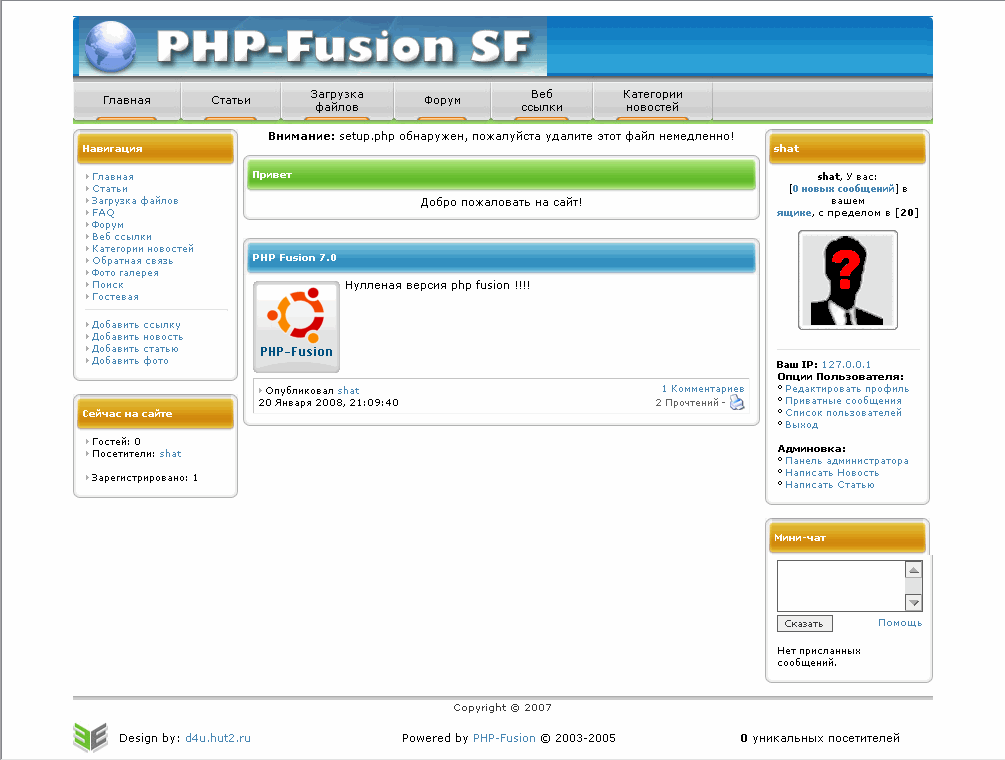
Task: Click the globe logo in the header
Action: click(x=110, y=45)
